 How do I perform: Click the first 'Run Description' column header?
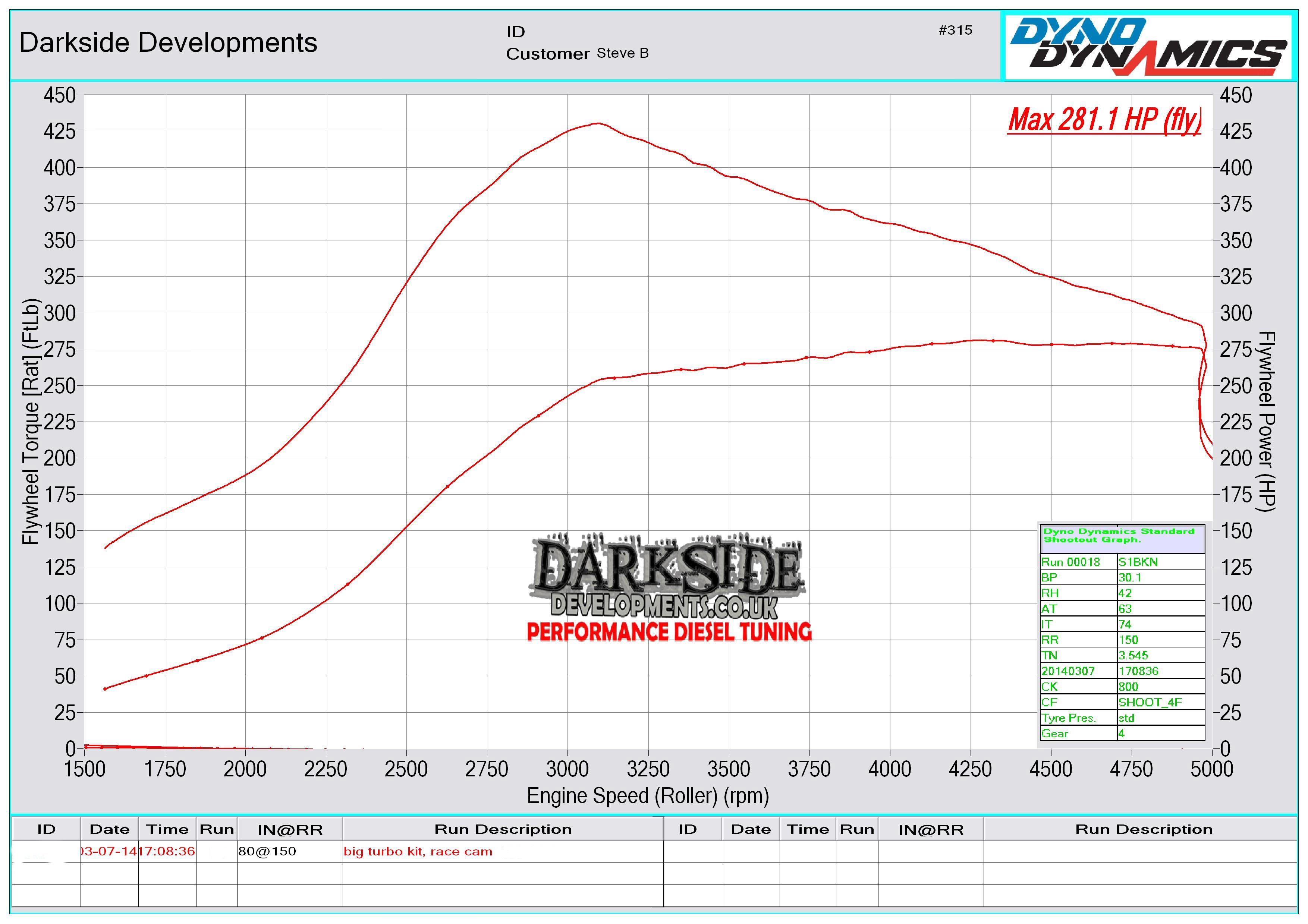coord(503,829)
